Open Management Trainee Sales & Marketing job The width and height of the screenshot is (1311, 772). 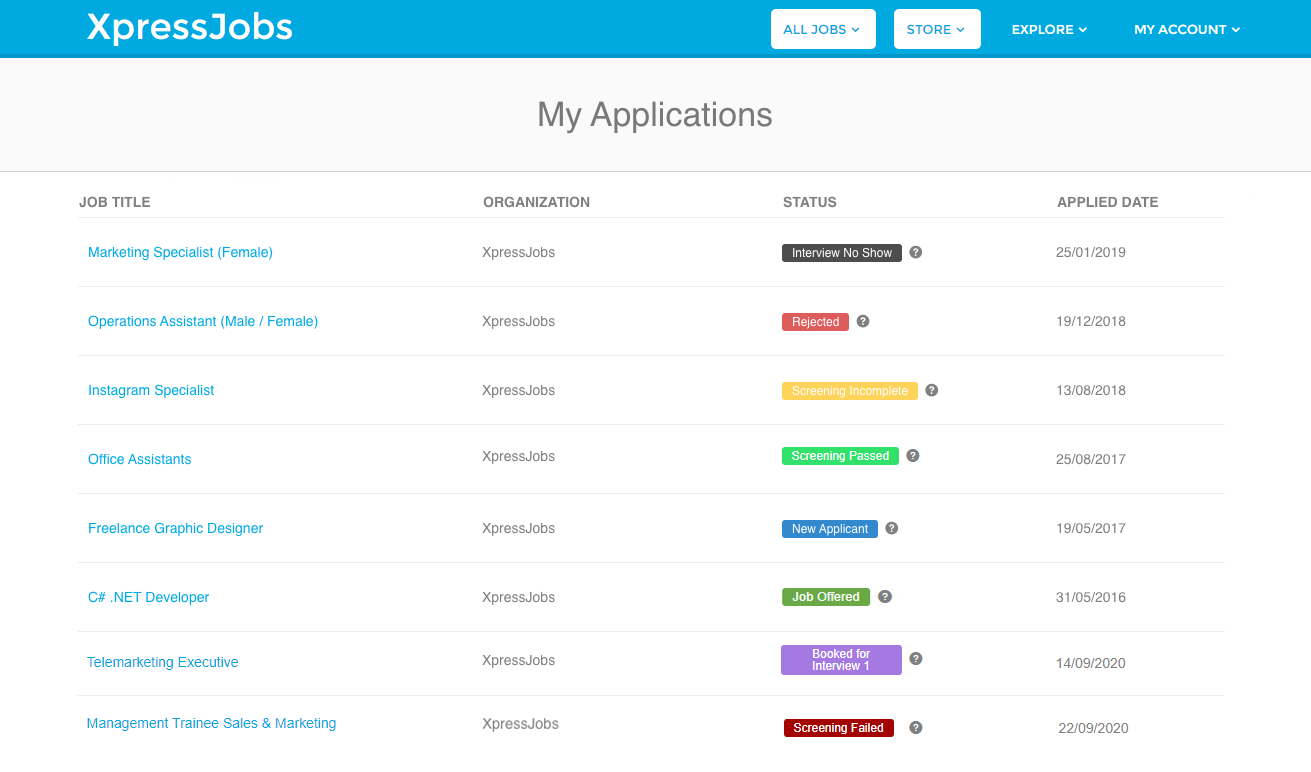click(x=211, y=723)
